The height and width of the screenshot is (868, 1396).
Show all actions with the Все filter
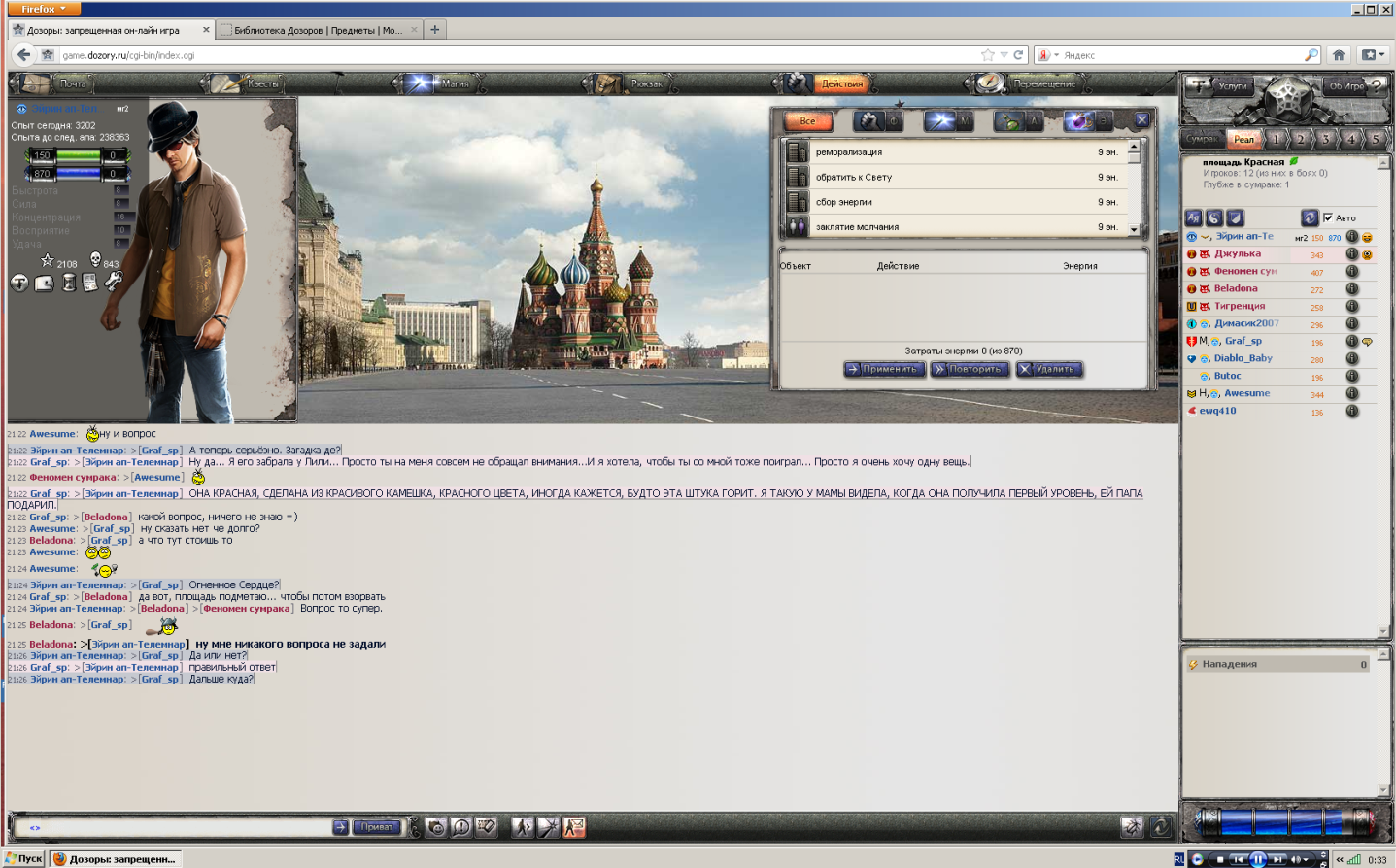point(808,121)
